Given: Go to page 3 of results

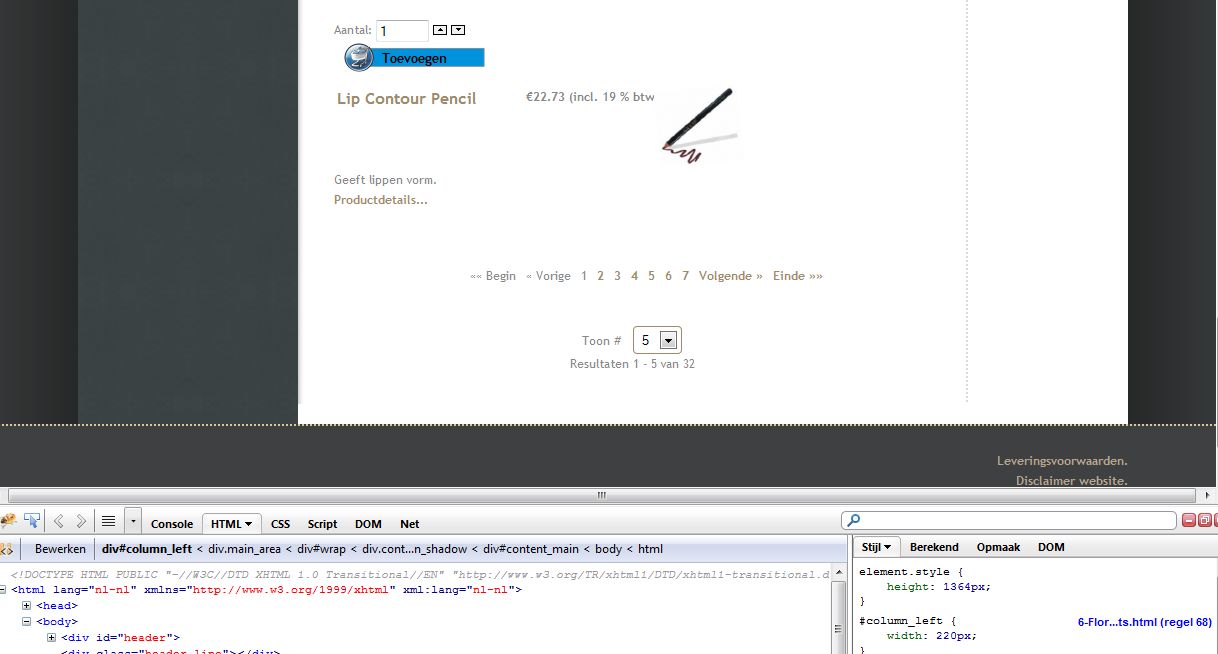Looking at the screenshot, I should [618, 276].
